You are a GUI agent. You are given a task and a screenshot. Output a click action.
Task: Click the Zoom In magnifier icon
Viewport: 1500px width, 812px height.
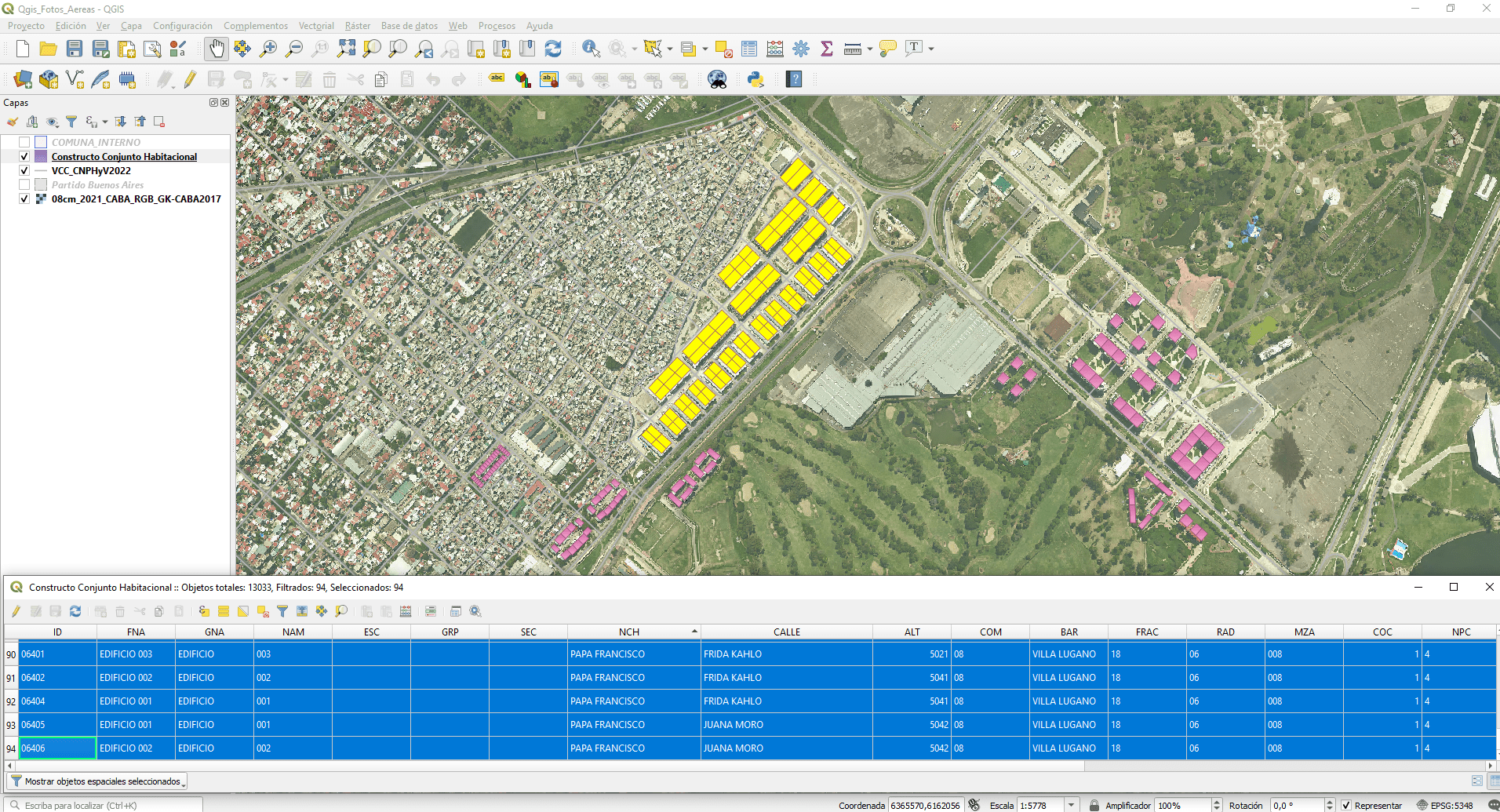point(268,49)
